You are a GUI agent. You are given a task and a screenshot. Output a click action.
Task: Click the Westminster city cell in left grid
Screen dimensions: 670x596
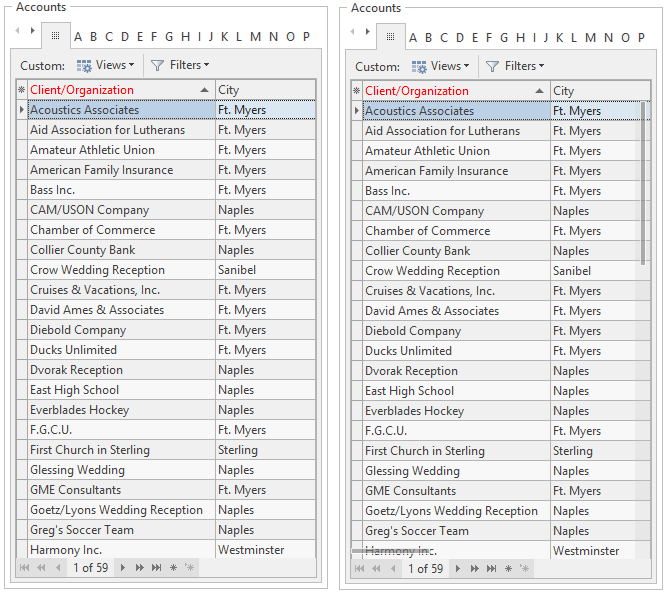265,549
